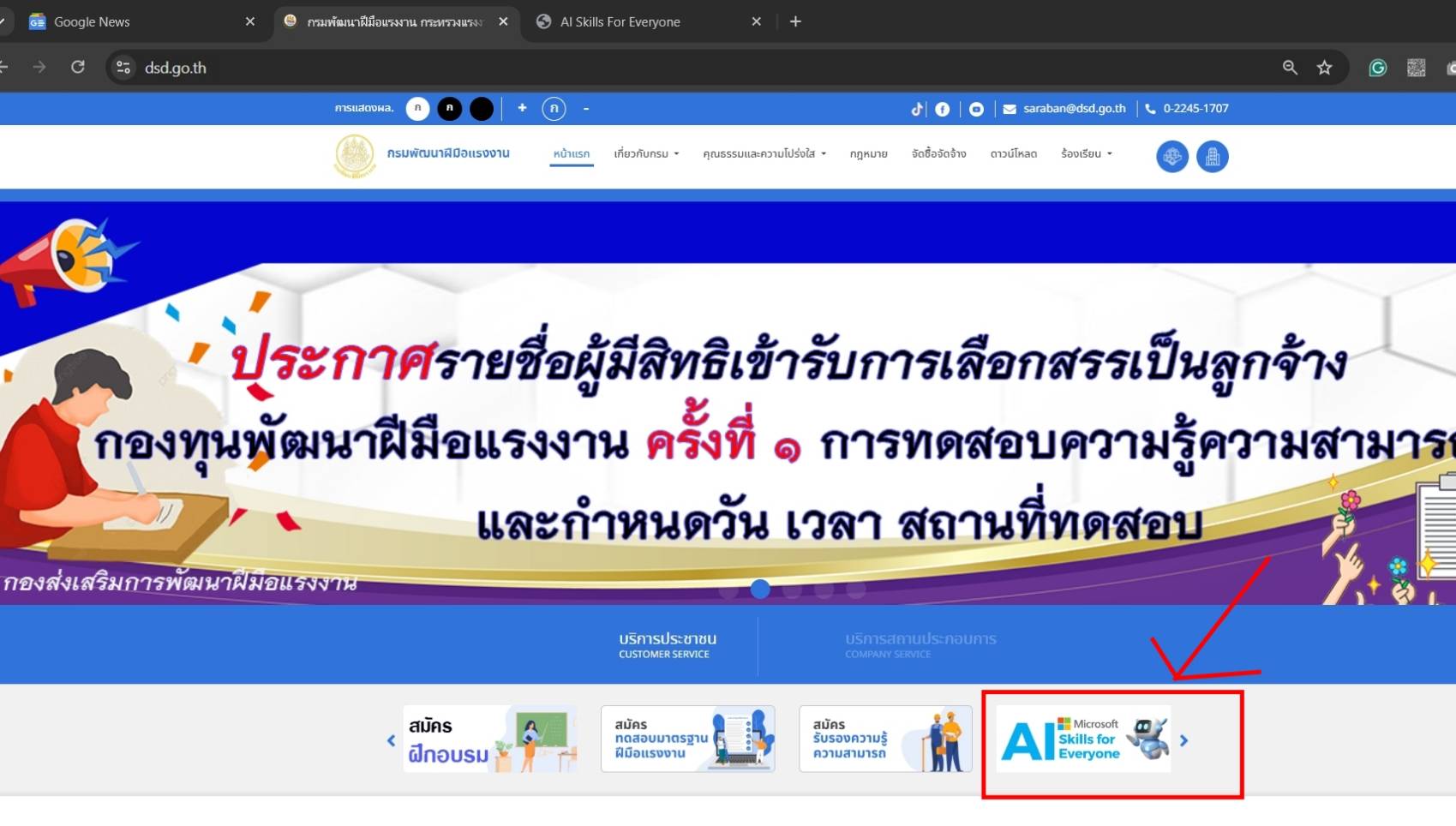The height and width of the screenshot is (826, 1456).
Task: Select the second banner carousel dot
Action: (760, 590)
